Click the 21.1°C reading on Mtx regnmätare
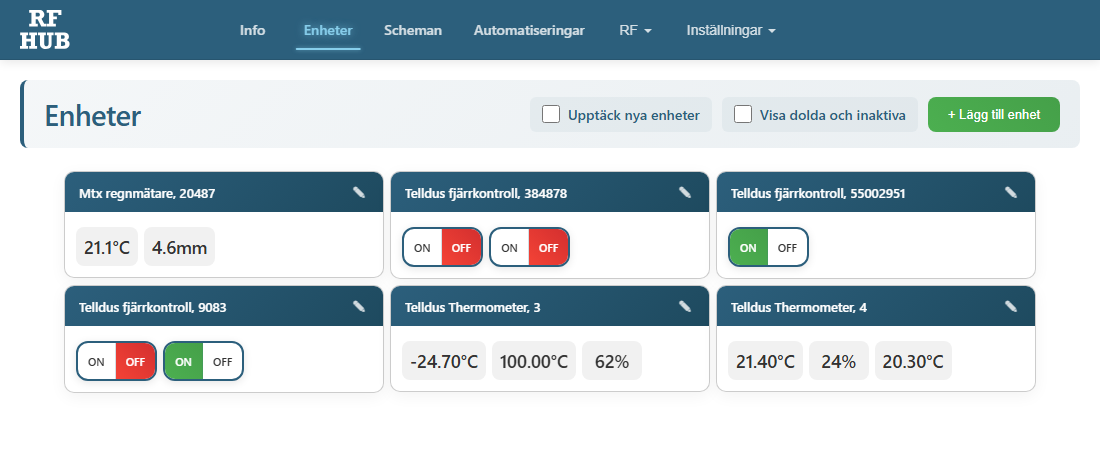The image size is (1100, 450). click(107, 248)
